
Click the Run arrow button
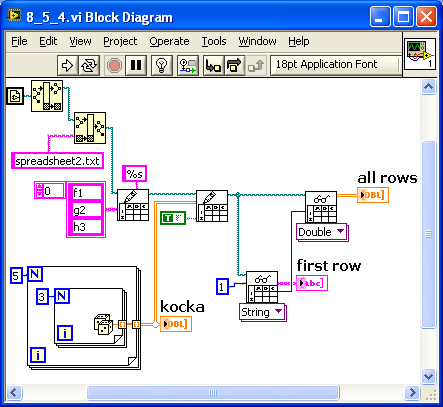pyautogui.click(x=68, y=65)
